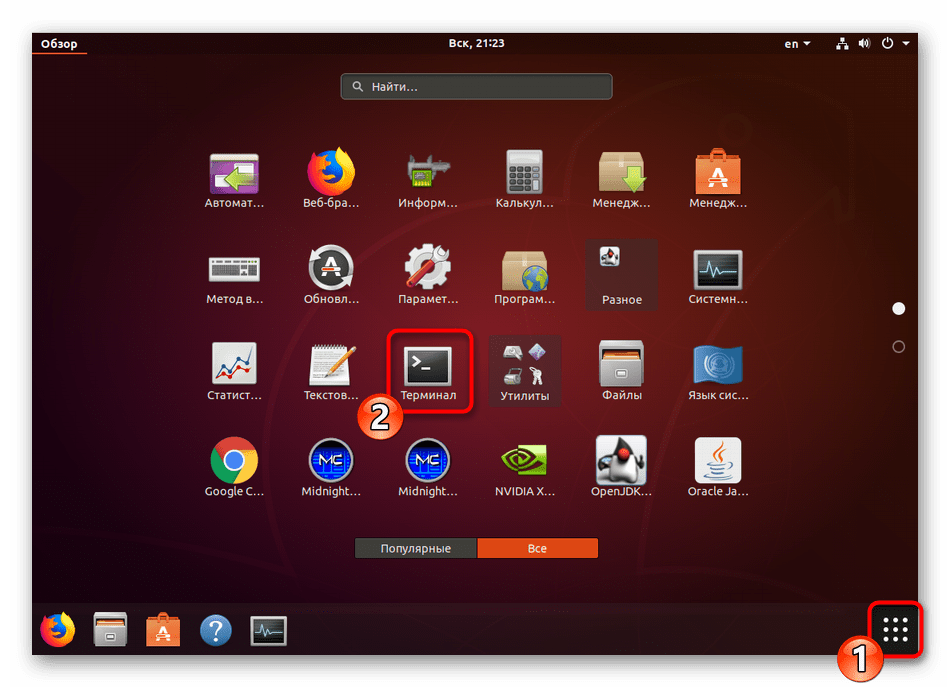Image resolution: width=950 pixels, height=687 pixels.
Task: Expand the en language dropdown
Action: tap(797, 44)
